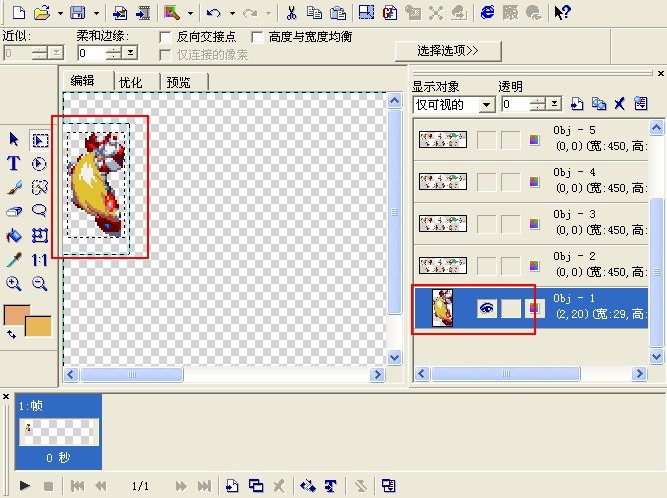Click the Open folder icon
Image resolution: width=667 pixels, height=498 pixels.
click(x=42, y=13)
